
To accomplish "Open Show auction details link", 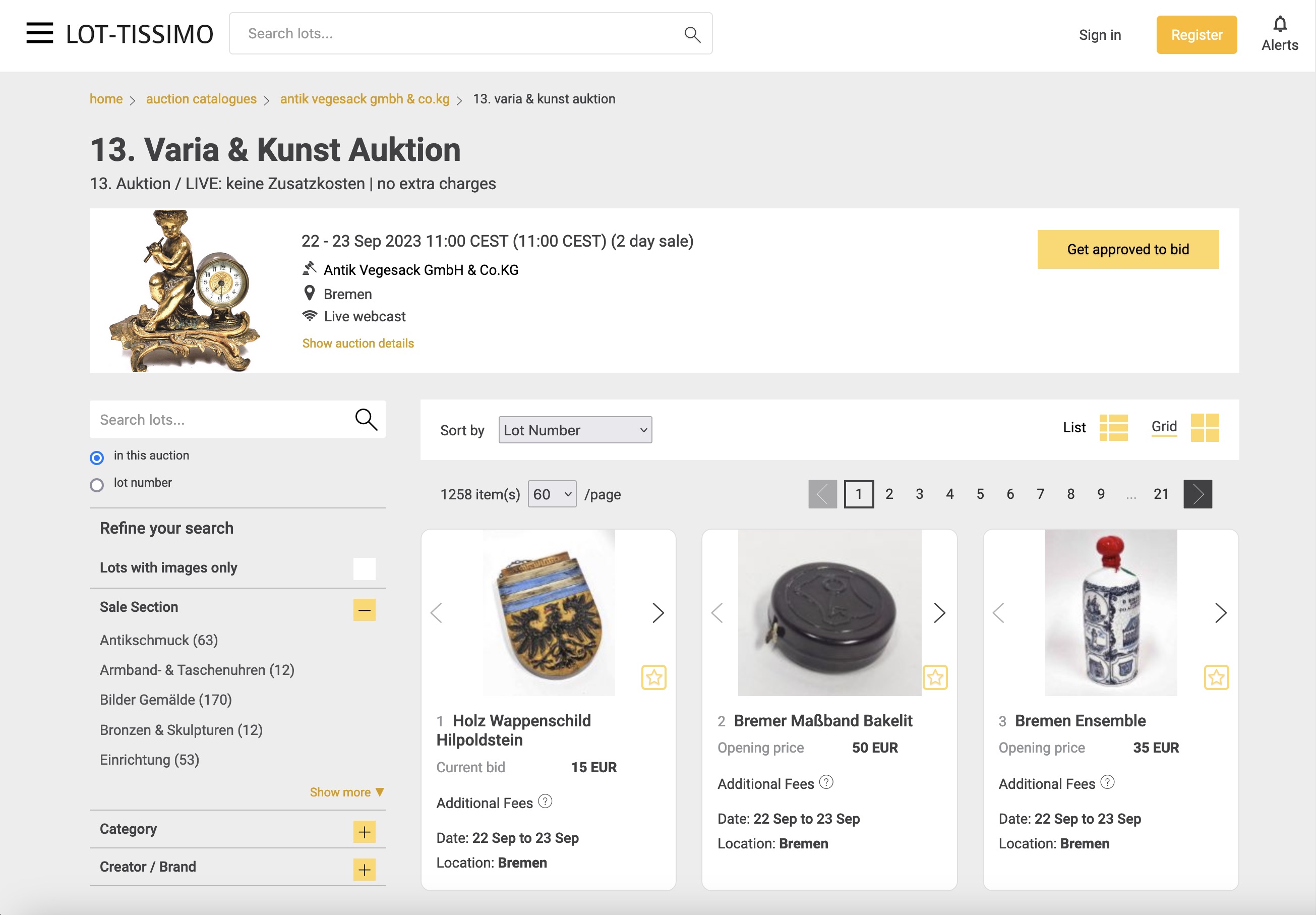I will click(x=358, y=343).
